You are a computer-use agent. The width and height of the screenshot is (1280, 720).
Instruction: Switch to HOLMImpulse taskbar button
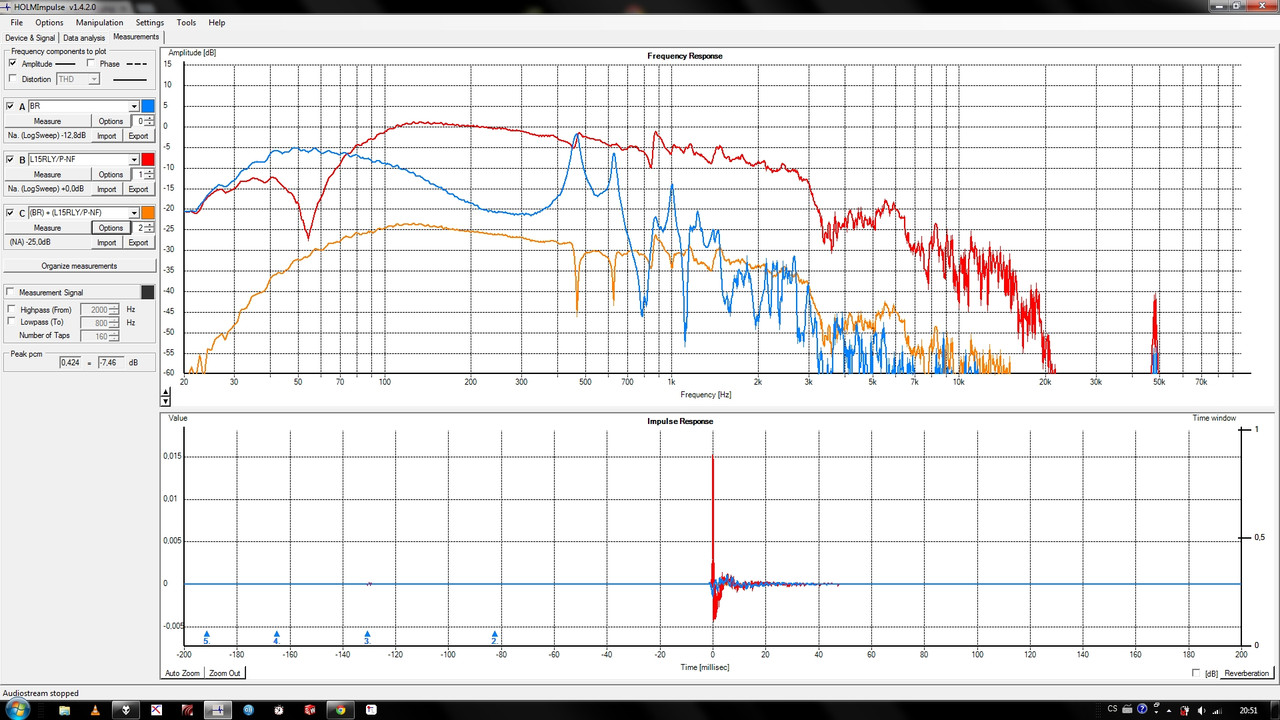[218, 709]
